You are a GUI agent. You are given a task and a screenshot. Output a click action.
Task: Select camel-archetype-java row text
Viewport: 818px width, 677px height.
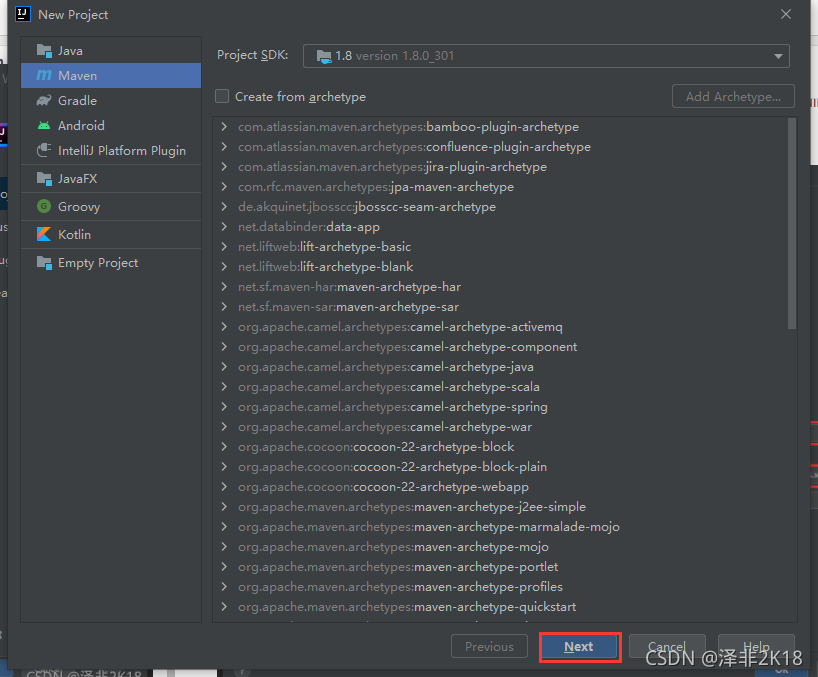pyautogui.click(x=386, y=367)
